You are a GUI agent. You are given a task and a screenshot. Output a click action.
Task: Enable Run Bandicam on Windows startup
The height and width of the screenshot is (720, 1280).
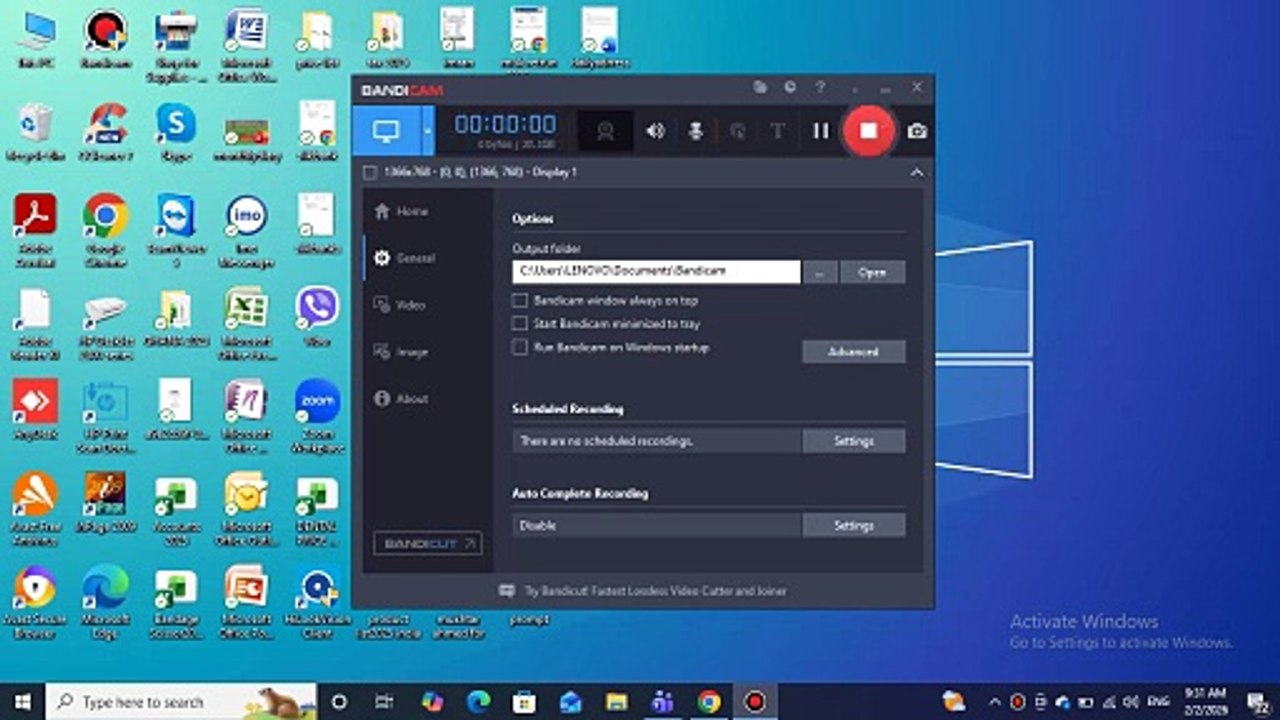[519, 348]
